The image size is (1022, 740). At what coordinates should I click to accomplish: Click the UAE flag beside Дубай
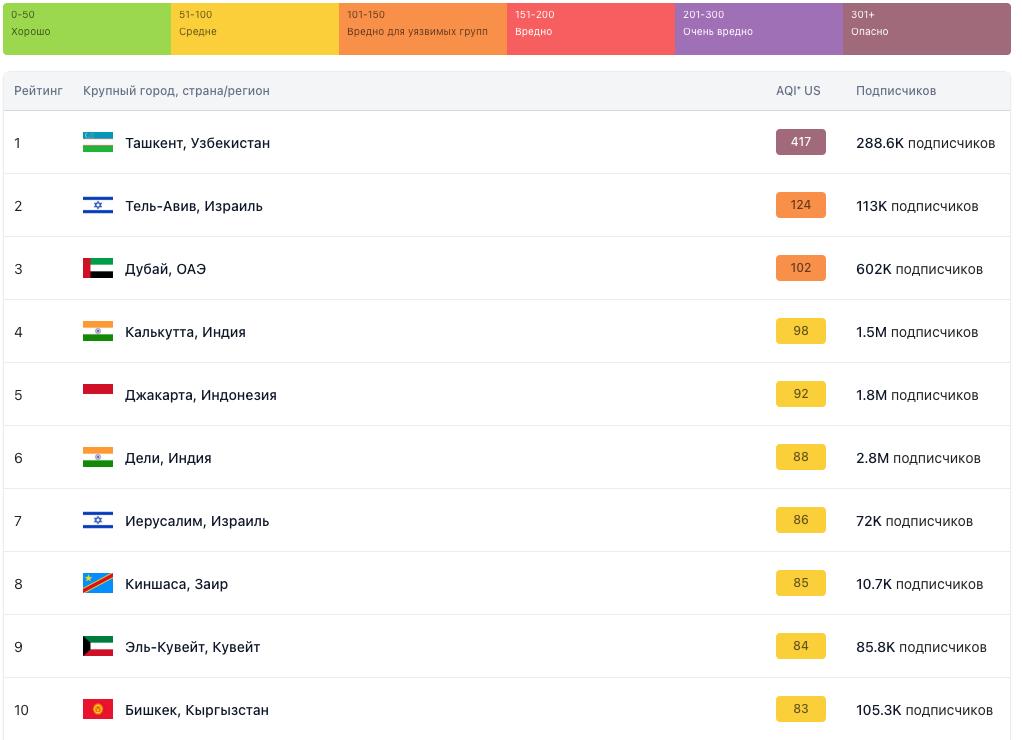point(97,268)
